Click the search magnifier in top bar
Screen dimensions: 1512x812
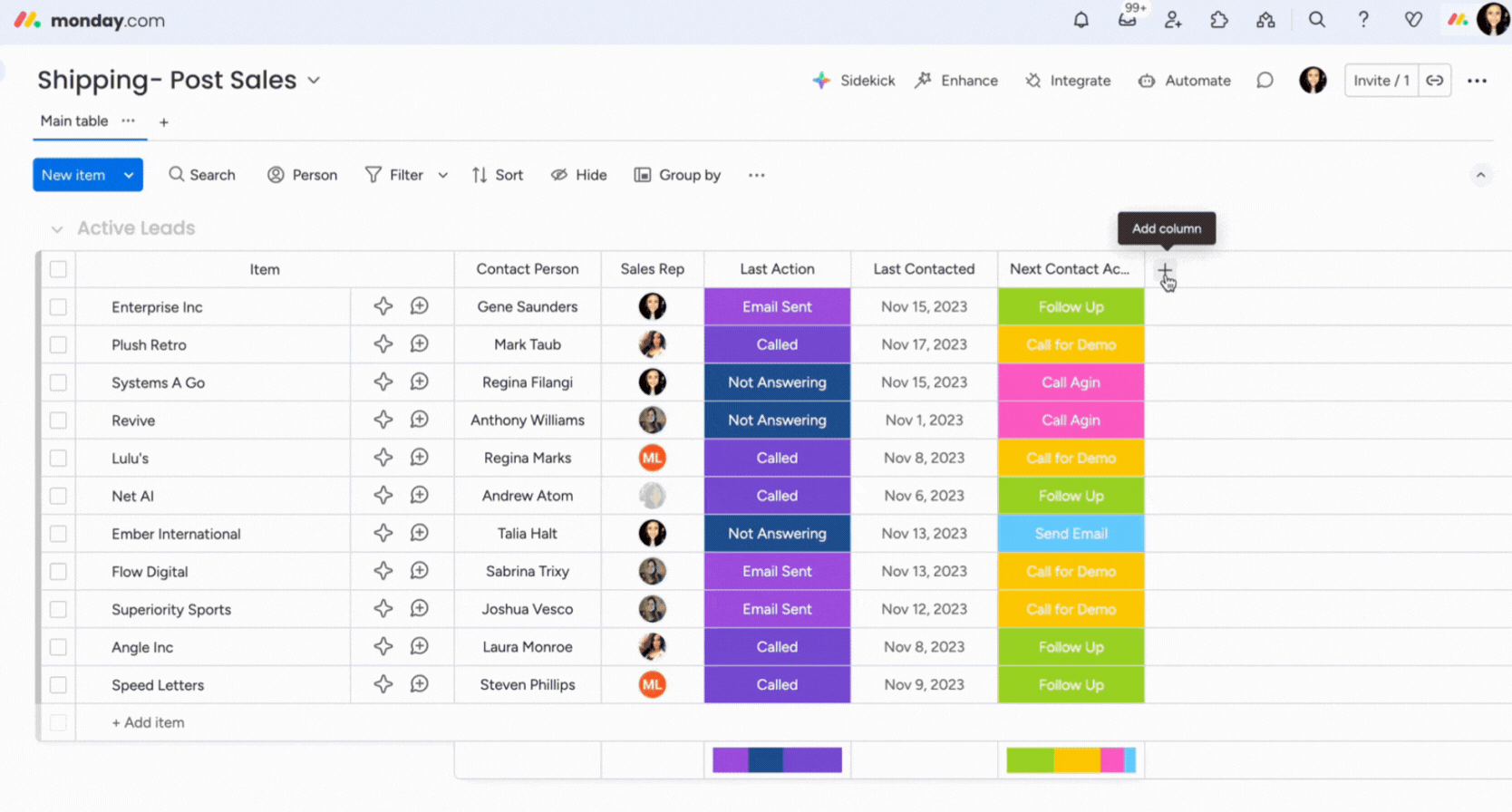pyautogui.click(x=1316, y=20)
